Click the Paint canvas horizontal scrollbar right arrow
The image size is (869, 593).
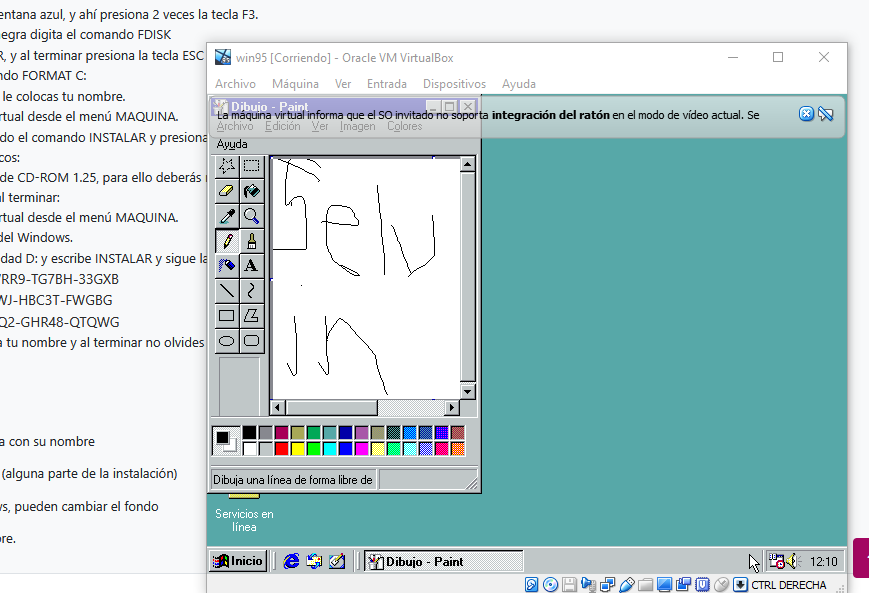pos(452,407)
